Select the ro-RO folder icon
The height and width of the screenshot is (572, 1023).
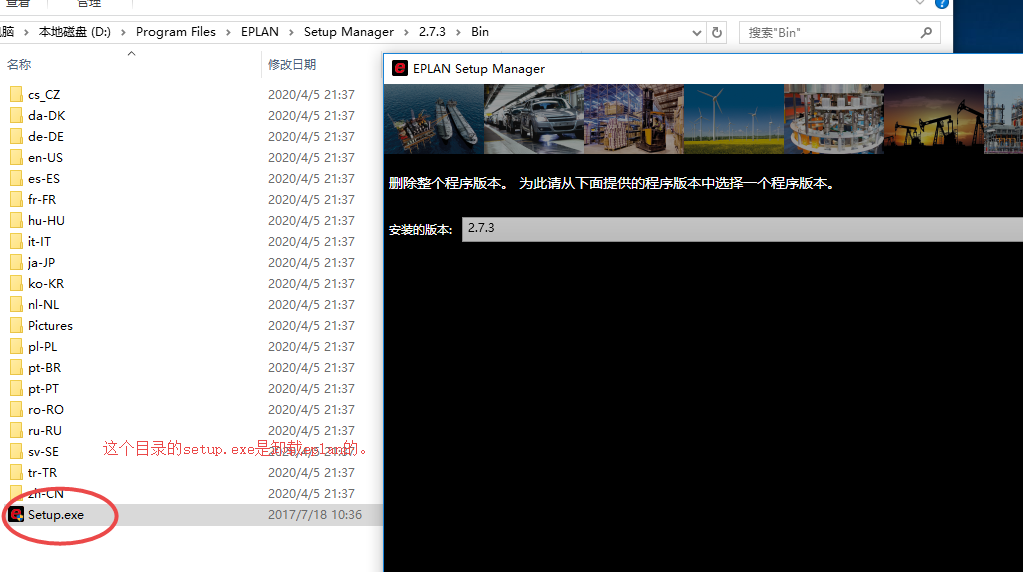pyautogui.click(x=16, y=410)
